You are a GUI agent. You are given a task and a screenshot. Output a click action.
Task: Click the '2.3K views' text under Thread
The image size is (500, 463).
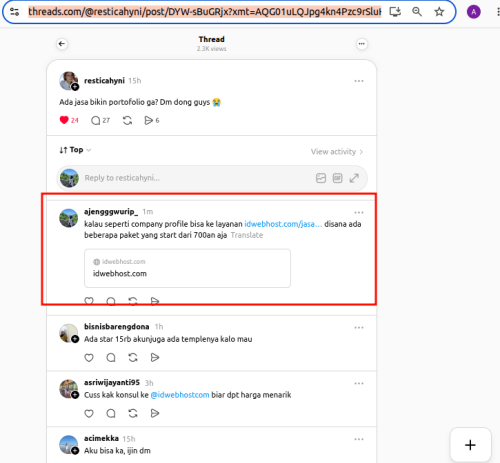tap(211, 49)
